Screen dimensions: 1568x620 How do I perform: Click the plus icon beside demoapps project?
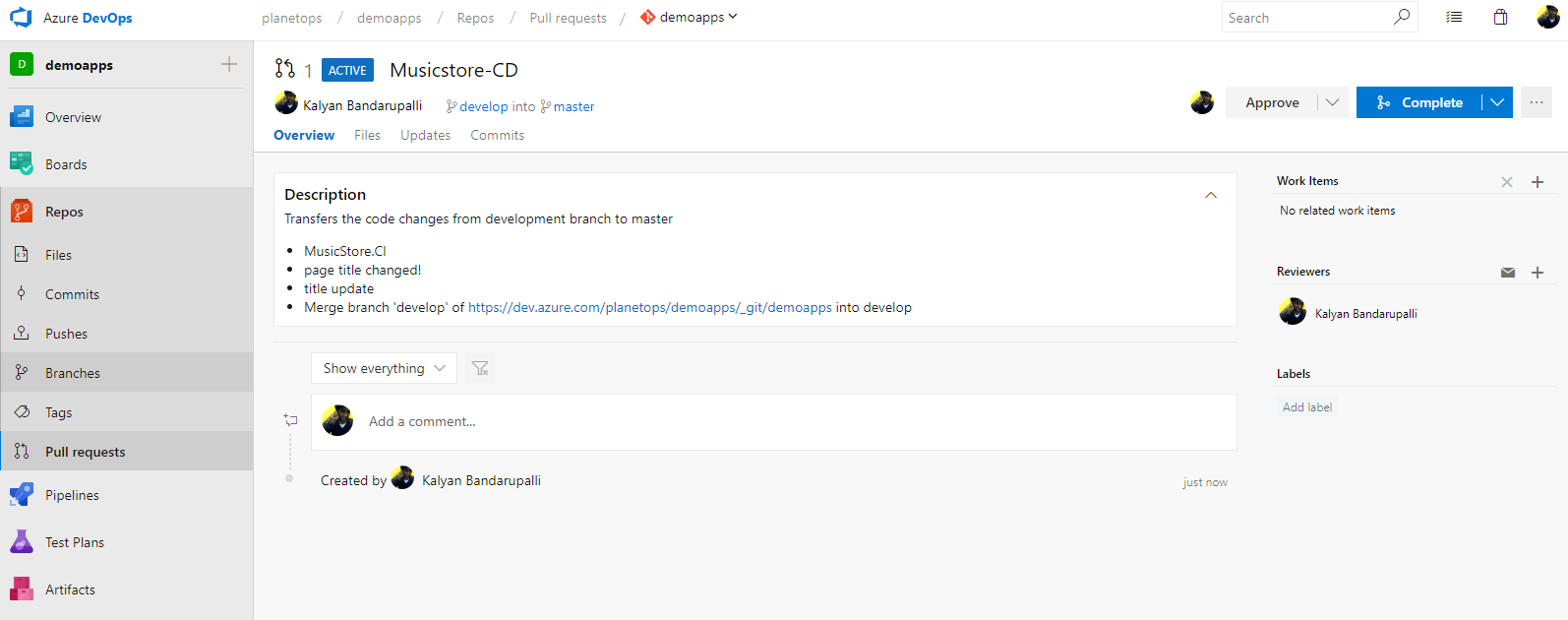[x=229, y=65]
